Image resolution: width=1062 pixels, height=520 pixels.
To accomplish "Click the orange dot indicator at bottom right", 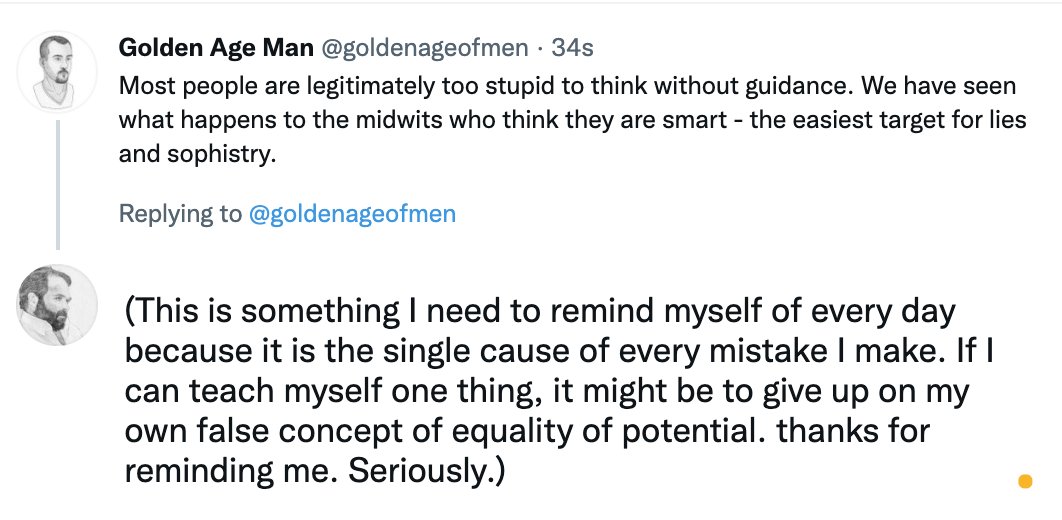I will [1024, 482].
